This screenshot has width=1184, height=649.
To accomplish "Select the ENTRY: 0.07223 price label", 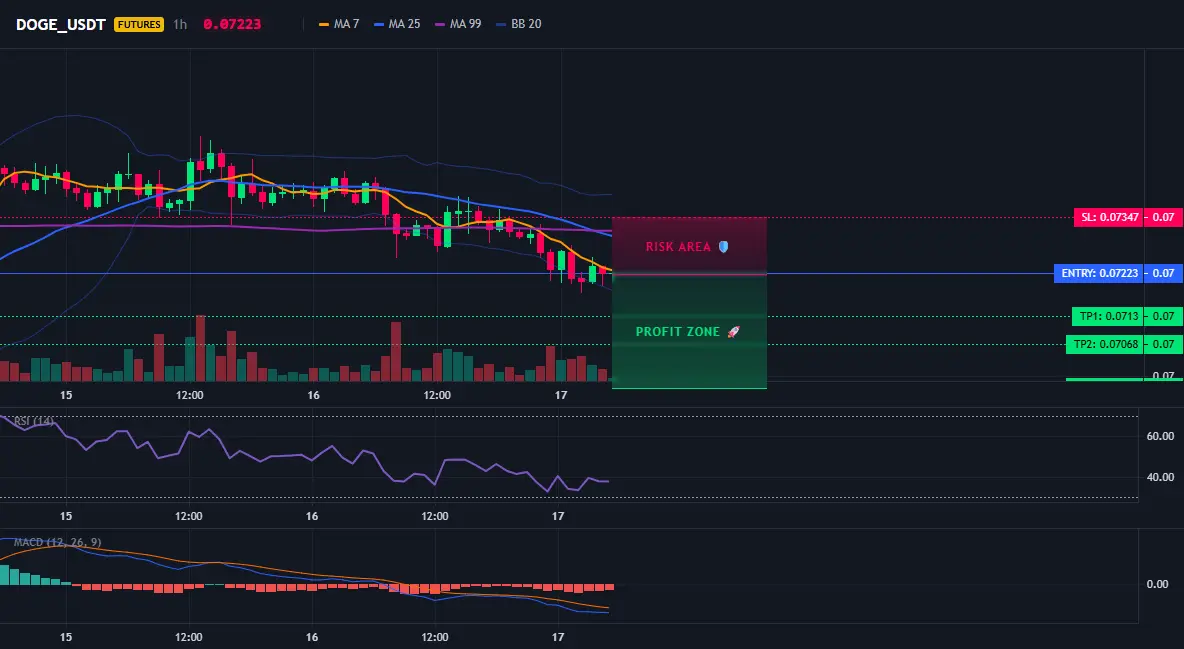I will click(x=1099, y=274).
